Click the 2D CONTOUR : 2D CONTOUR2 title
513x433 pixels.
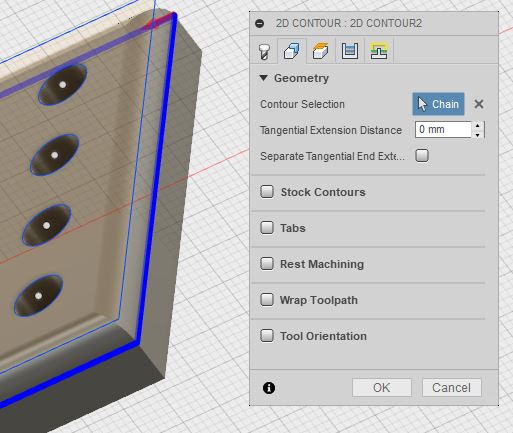click(x=349, y=23)
